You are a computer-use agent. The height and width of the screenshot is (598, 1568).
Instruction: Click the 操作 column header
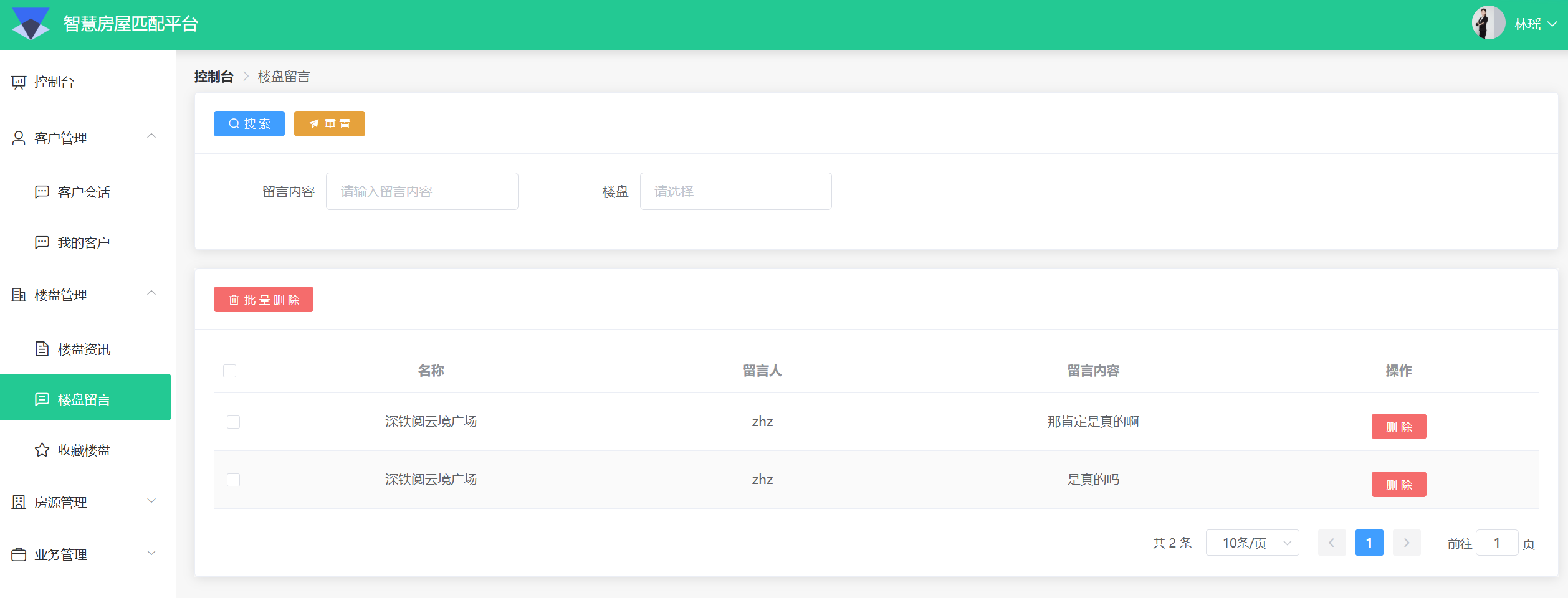click(1398, 371)
